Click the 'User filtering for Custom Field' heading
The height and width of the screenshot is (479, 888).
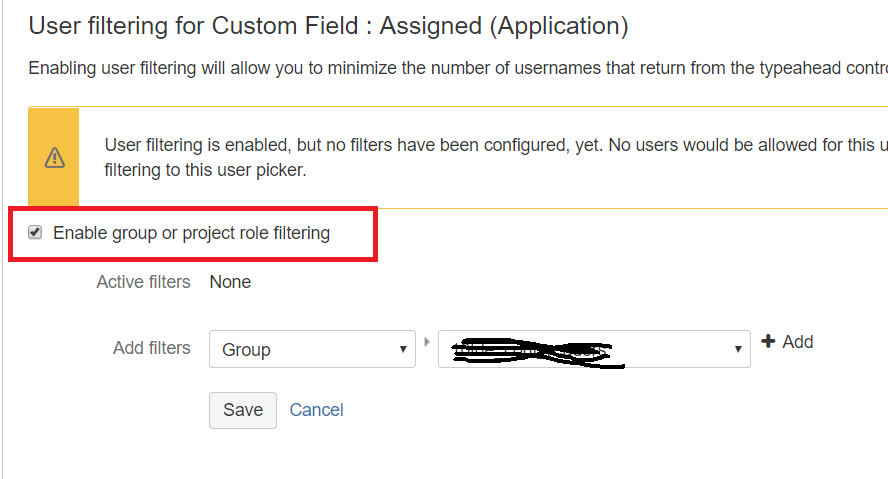click(x=328, y=26)
